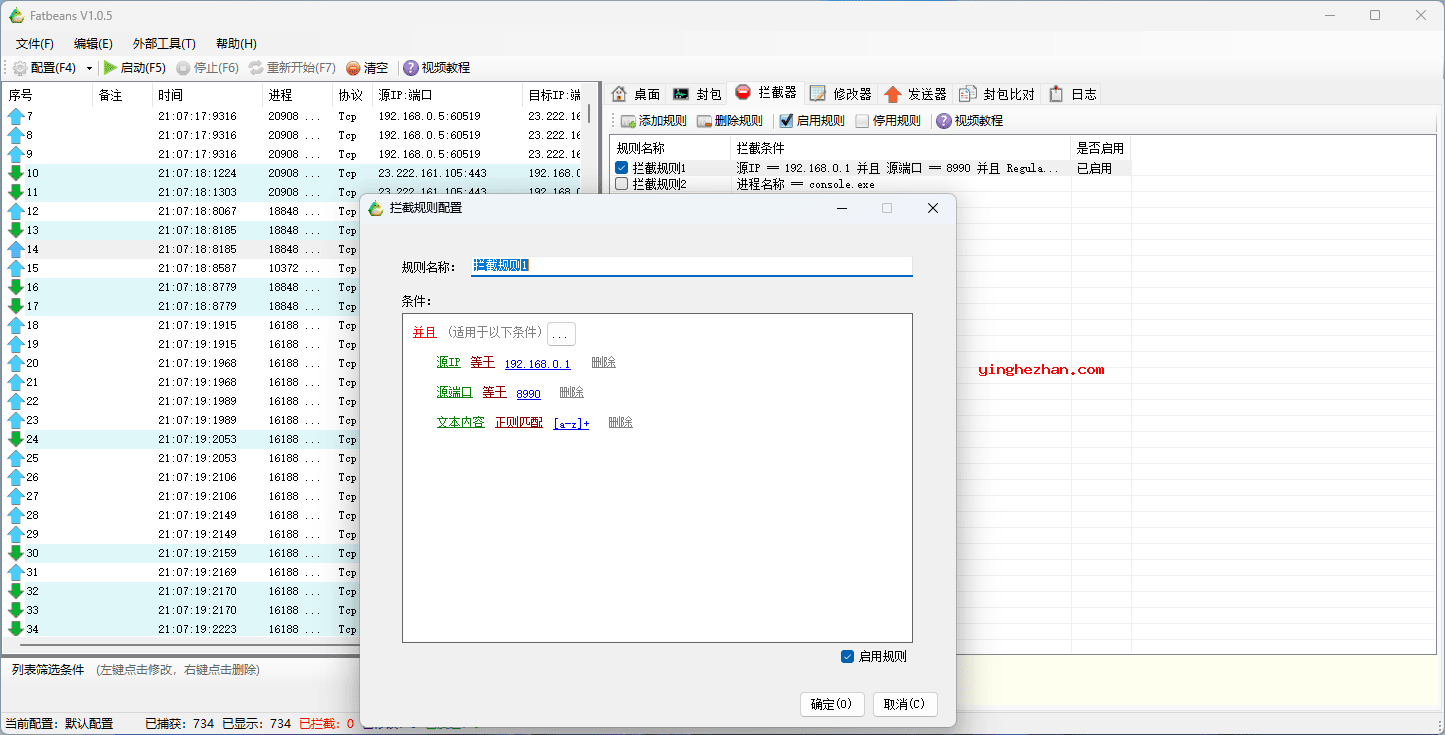Click the rule name (规则名称) input field
1445x735 pixels.
tap(692, 266)
